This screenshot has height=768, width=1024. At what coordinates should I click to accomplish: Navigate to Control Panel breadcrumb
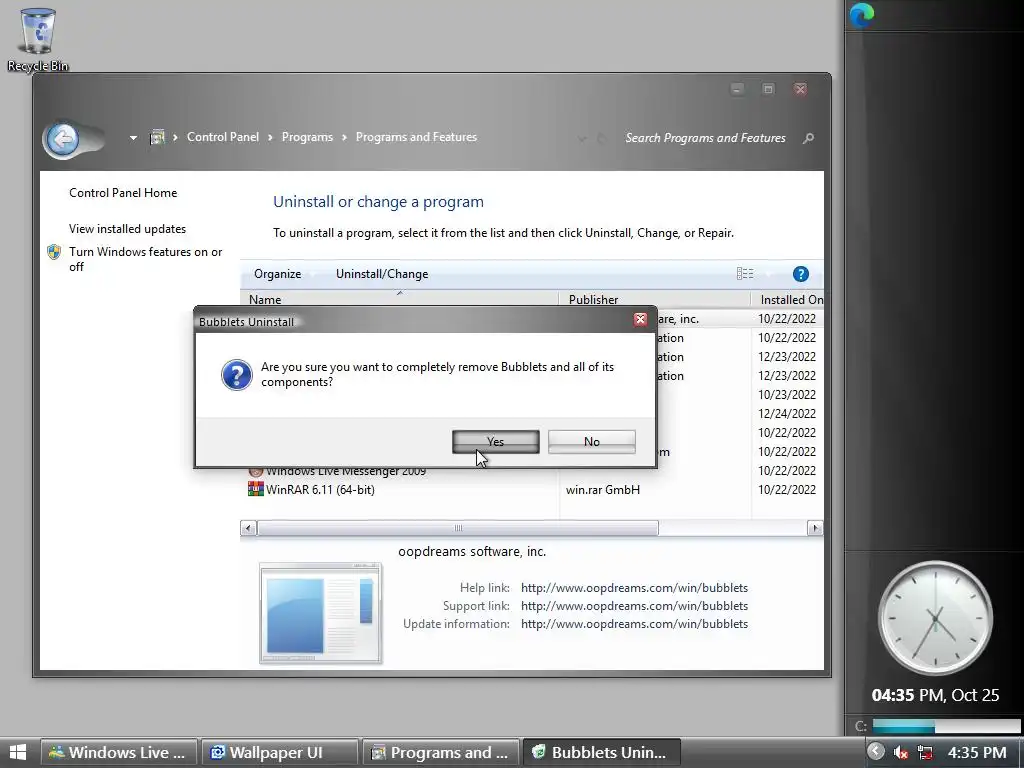[x=223, y=137]
